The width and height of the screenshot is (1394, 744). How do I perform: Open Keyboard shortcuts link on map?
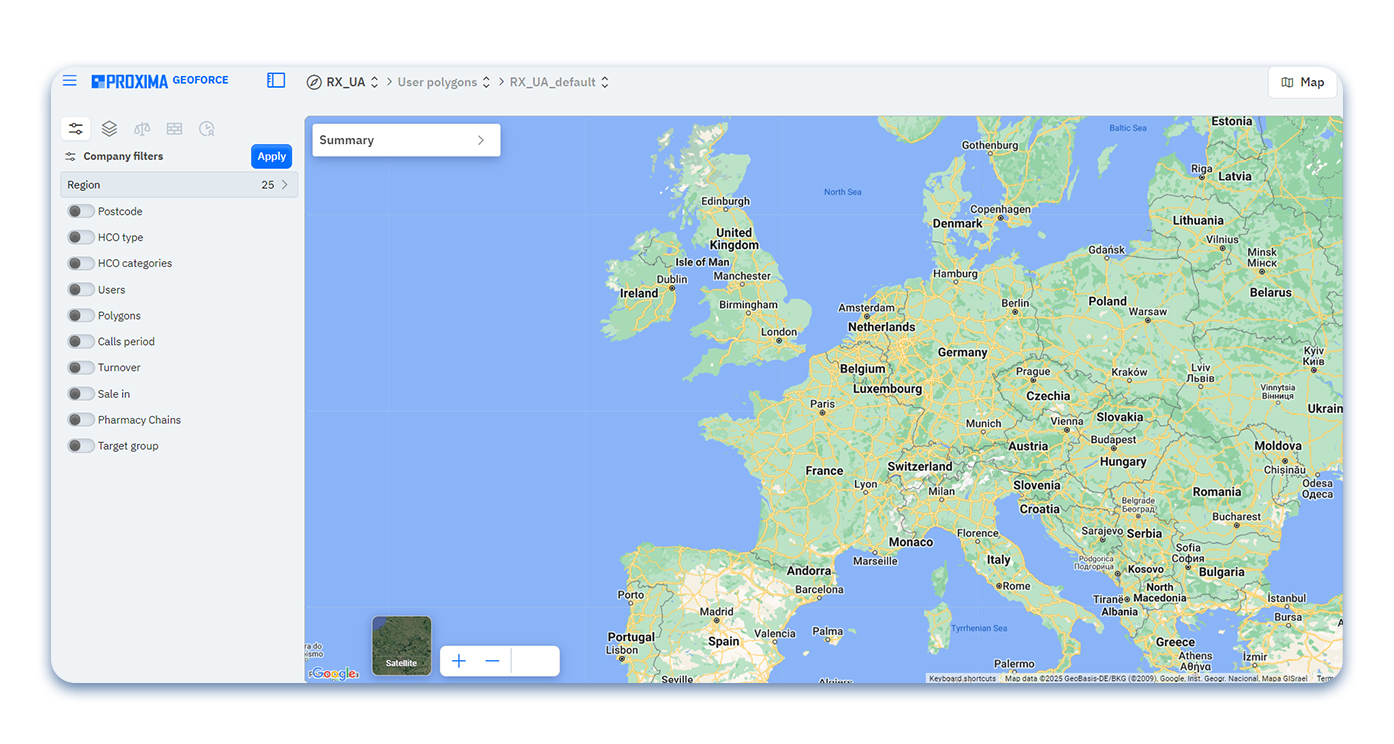tap(962, 678)
